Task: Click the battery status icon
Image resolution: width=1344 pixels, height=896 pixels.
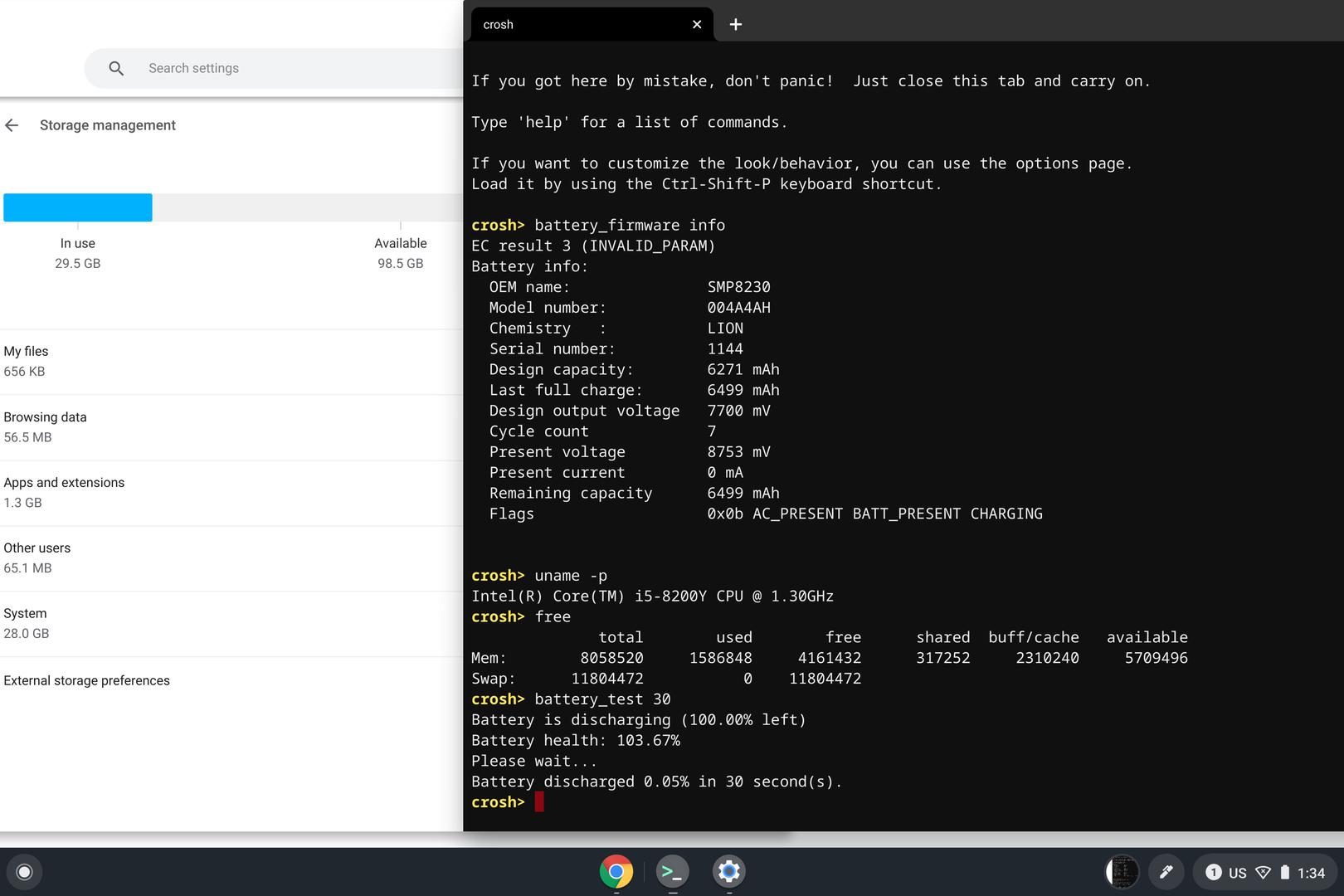Action: click(x=1284, y=872)
